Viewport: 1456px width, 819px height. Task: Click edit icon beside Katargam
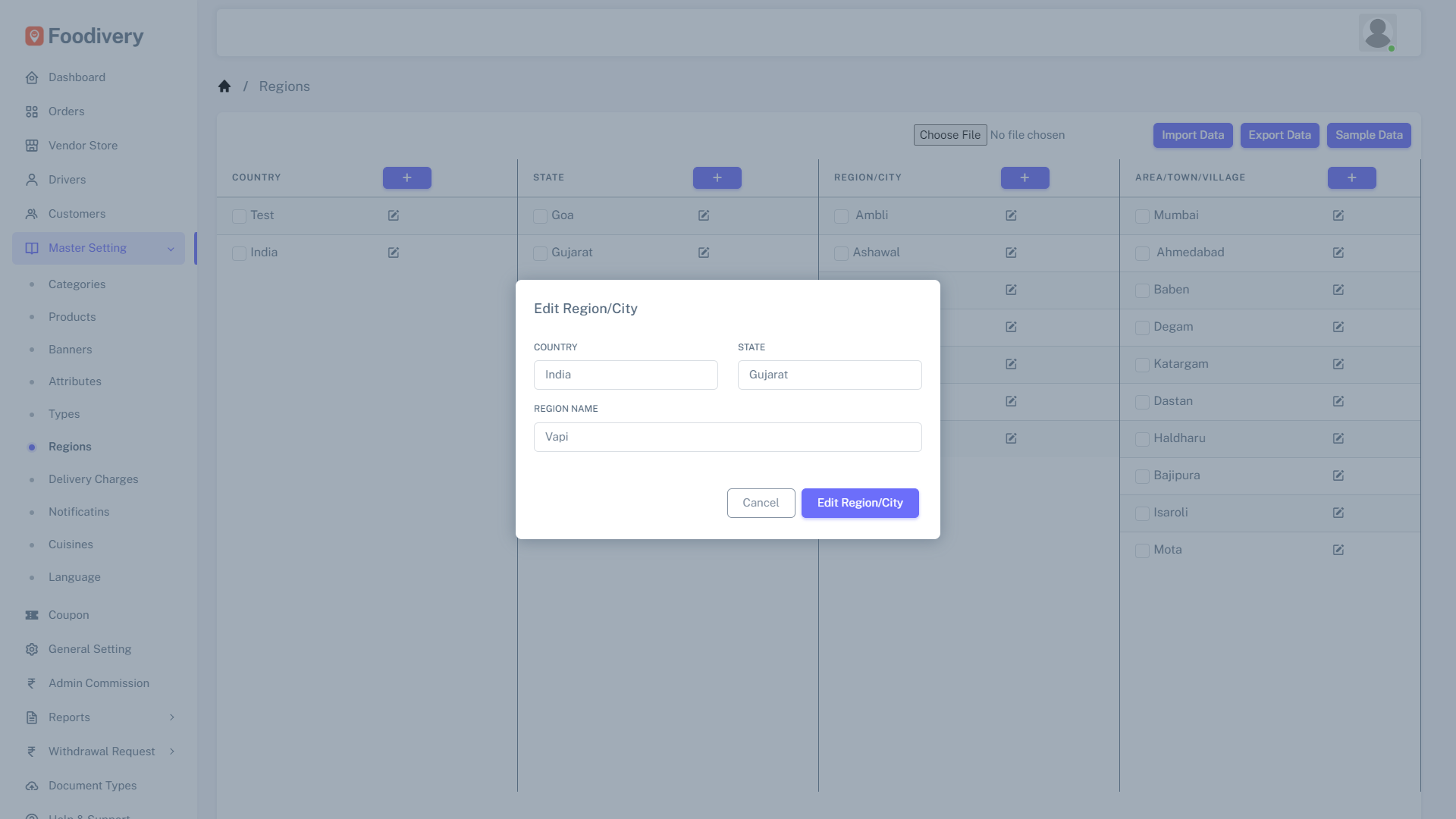point(1338,364)
